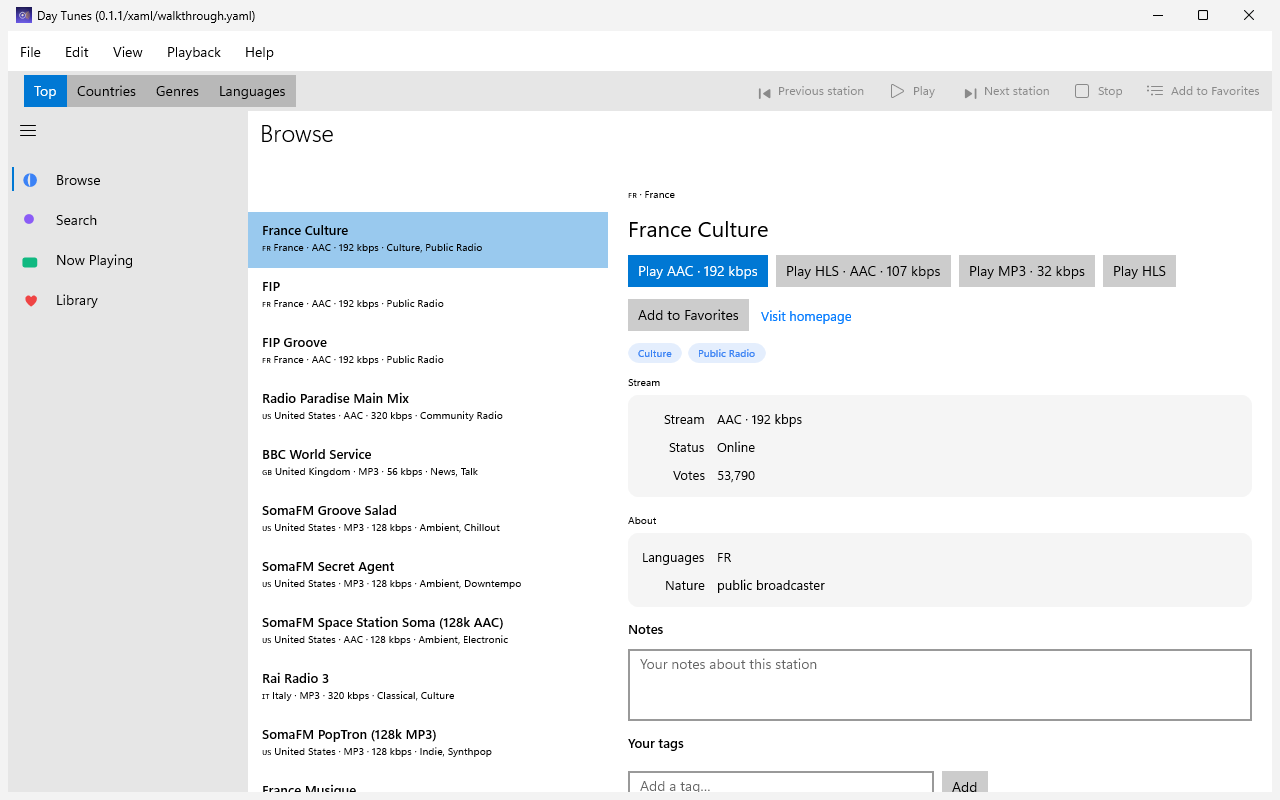The image size is (1280, 800).
Task: Open the Now Playing page label
Action: (94, 260)
